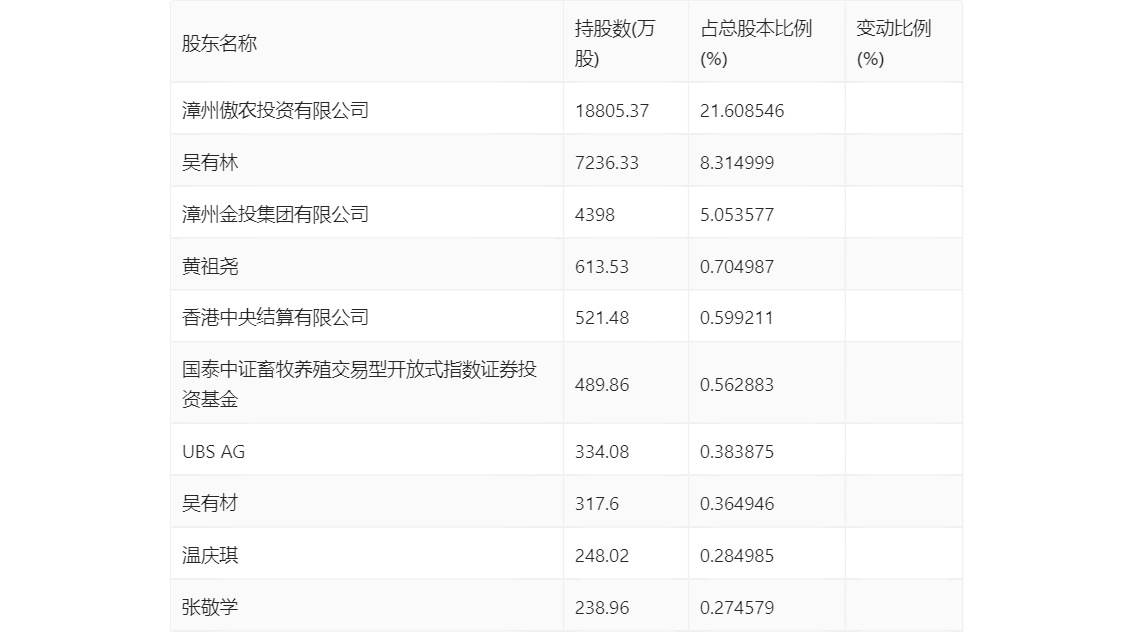Select shareholder 张敬学
This screenshot has width=1134, height=632.
210,607
